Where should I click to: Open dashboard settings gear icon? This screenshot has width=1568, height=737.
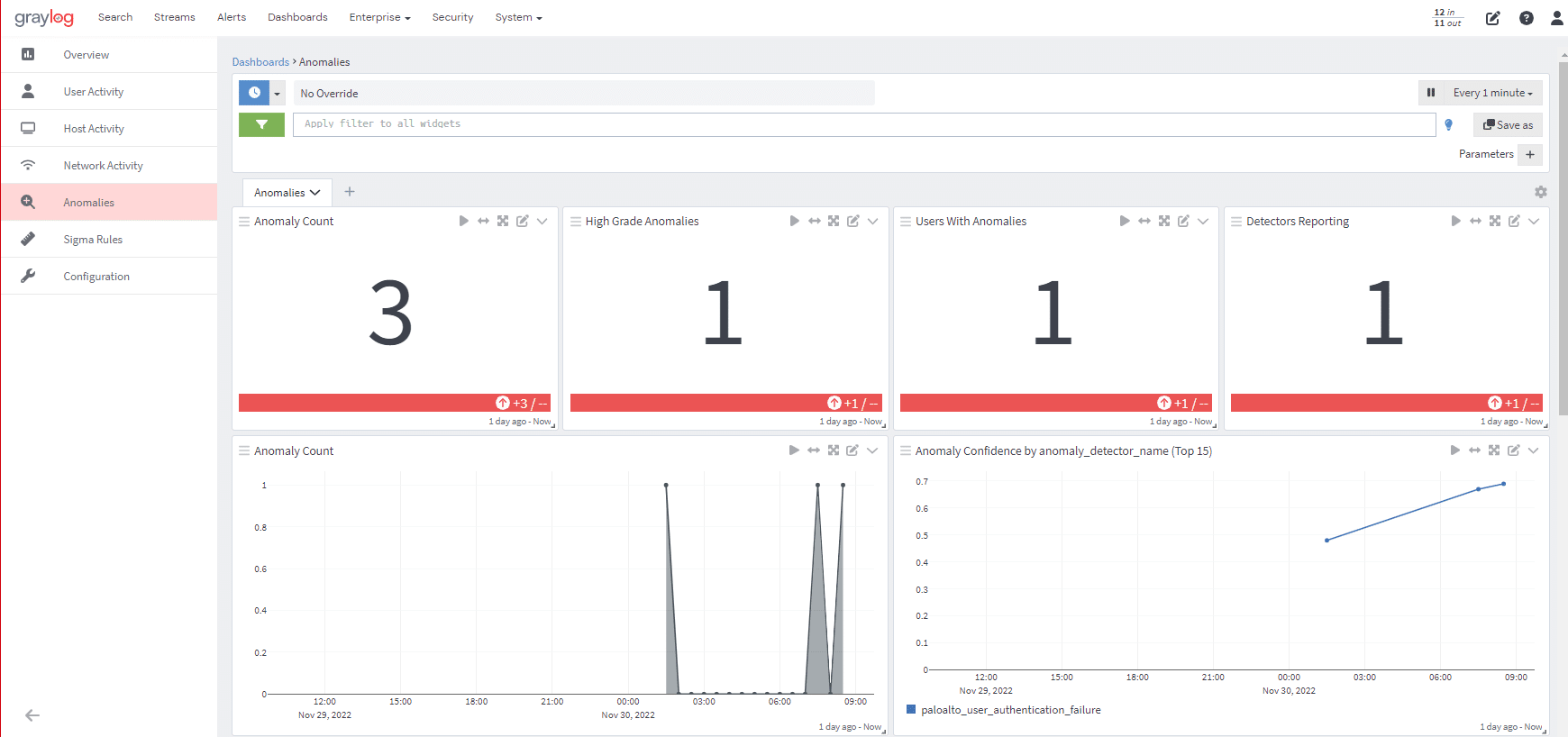point(1540,192)
